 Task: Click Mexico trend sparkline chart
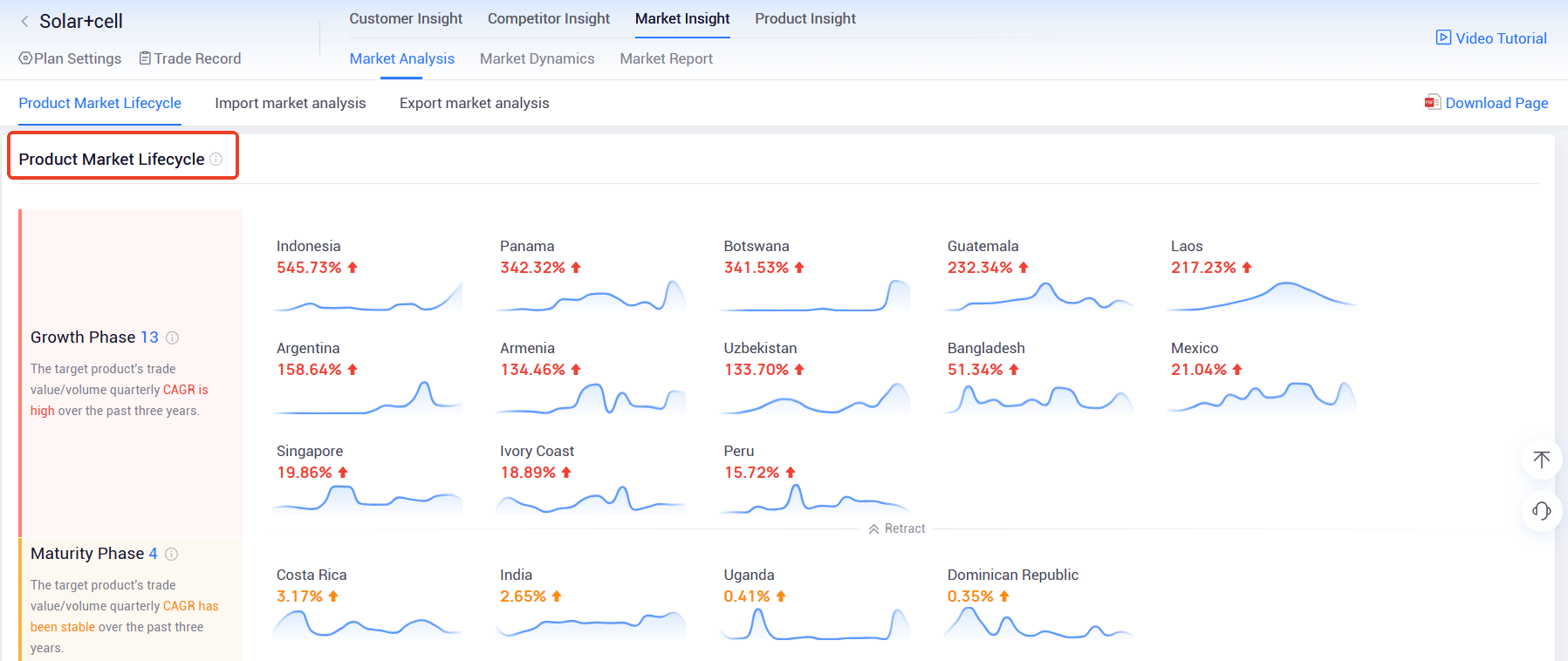point(1262,398)
